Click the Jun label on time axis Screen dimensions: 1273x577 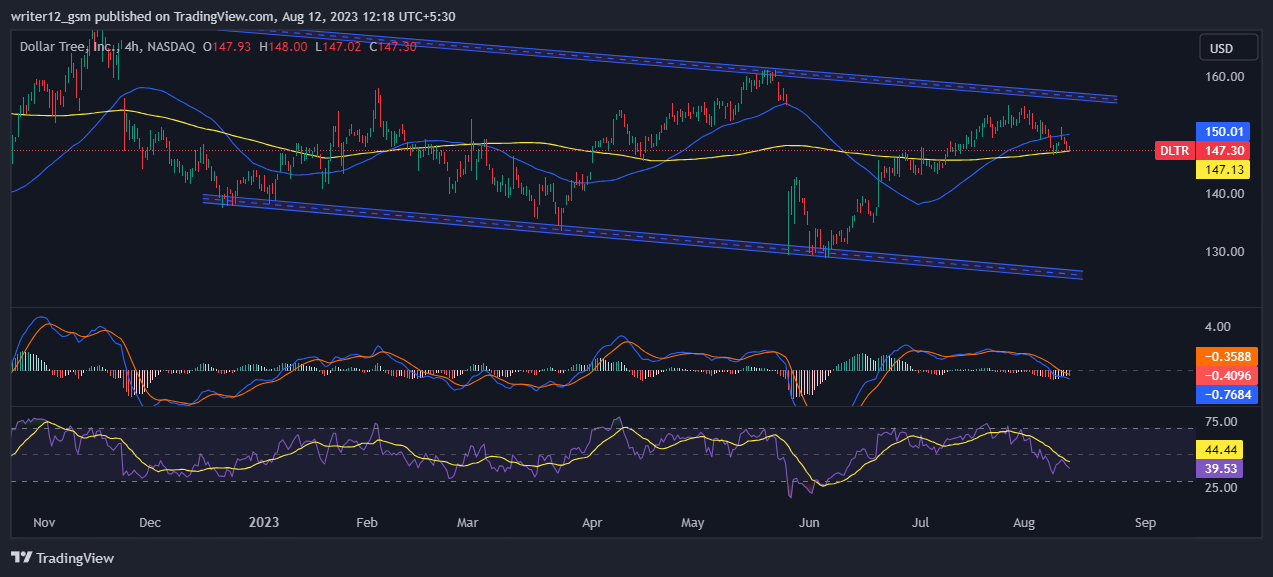tap(810, 522)
